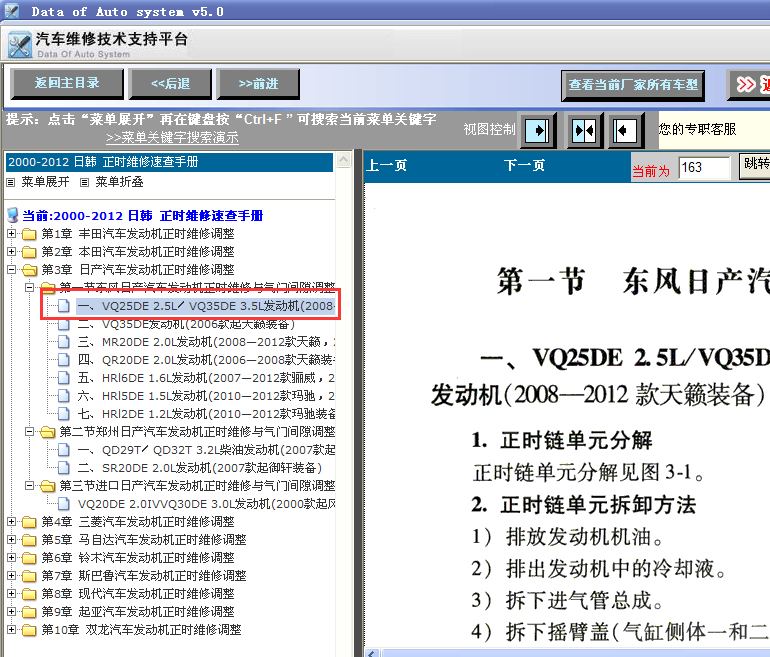
Task: Expand 第2章 本田汽车 tree node plus box
Action: (11, 252)
